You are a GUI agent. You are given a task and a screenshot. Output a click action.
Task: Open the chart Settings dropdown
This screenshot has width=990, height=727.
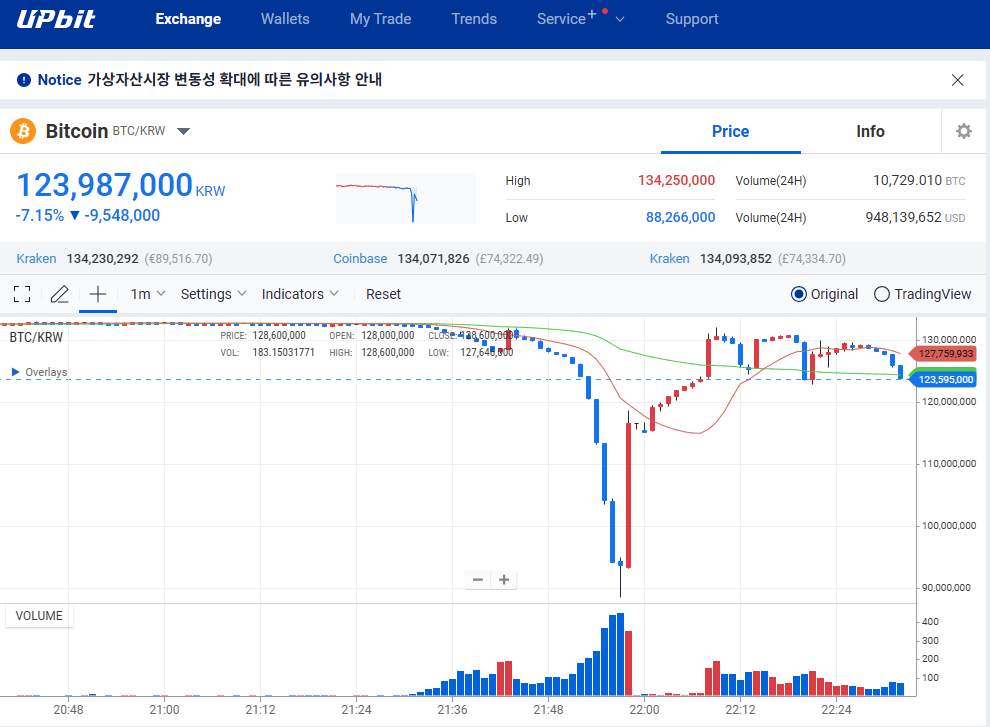[213, 294]
